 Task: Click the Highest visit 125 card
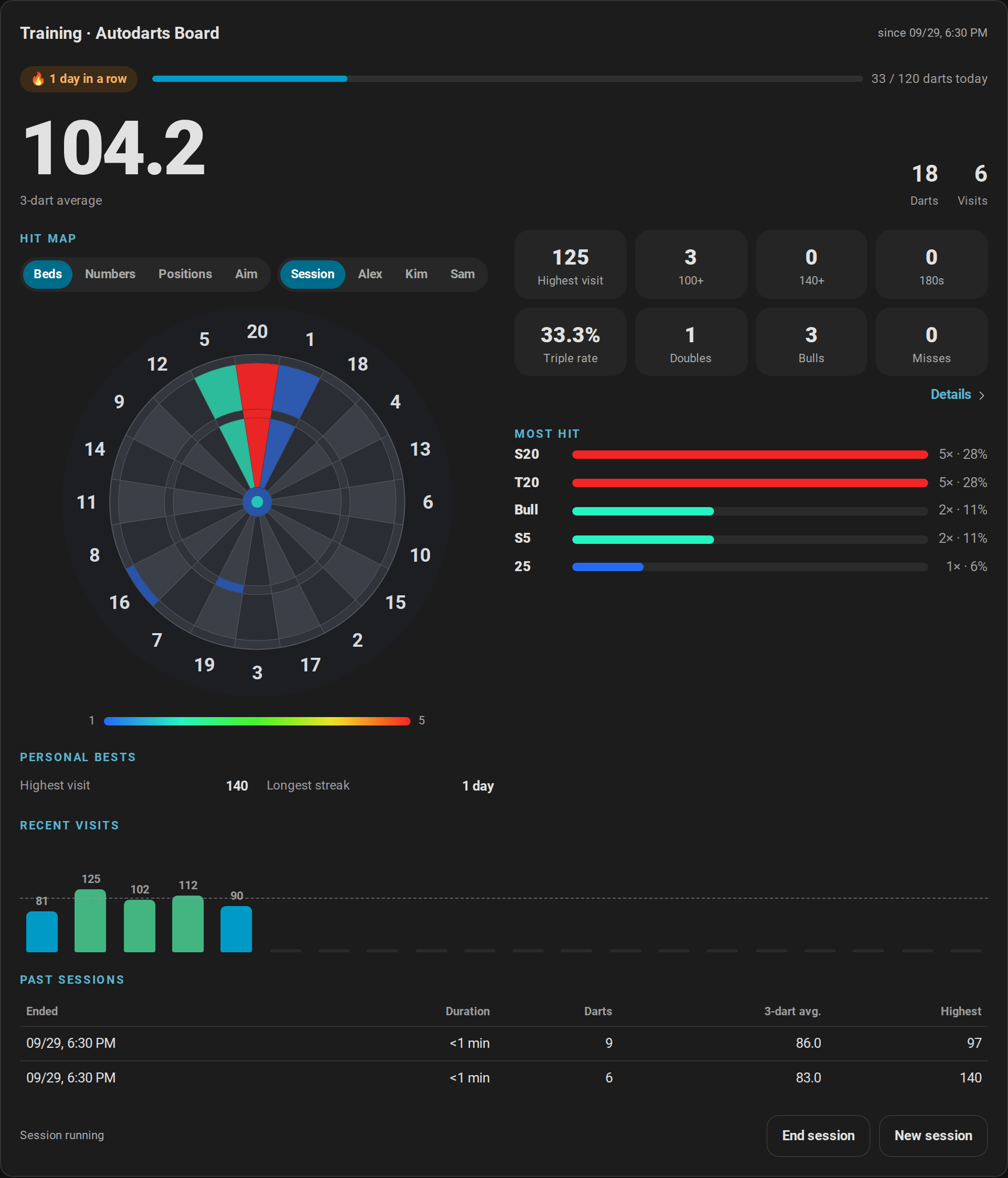(x=570, y=265)
